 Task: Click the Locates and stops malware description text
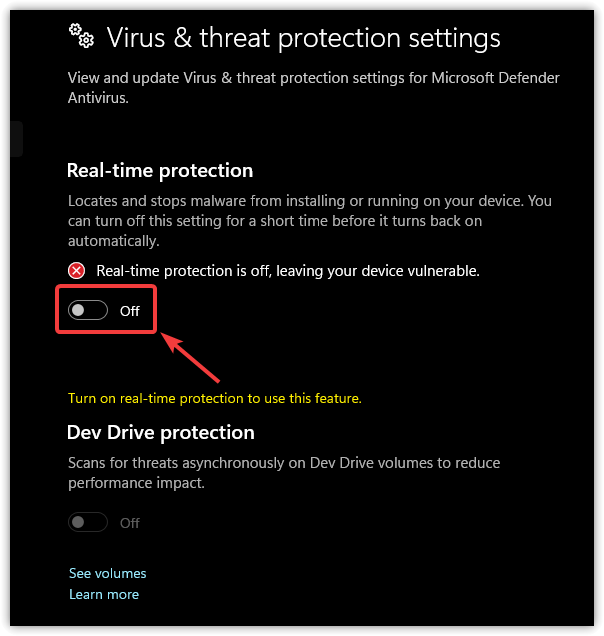click(308, 221)
